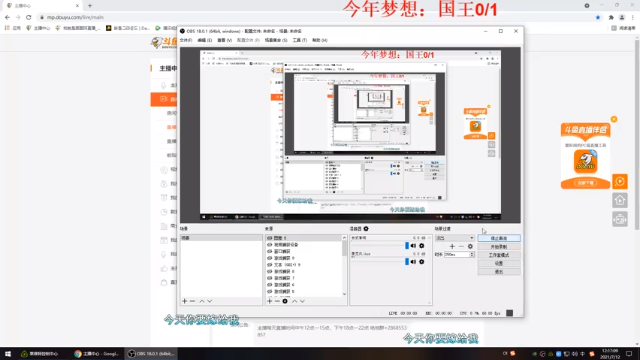
Task: Bookmark this page with the star icon
Action: tap(598, 17)
